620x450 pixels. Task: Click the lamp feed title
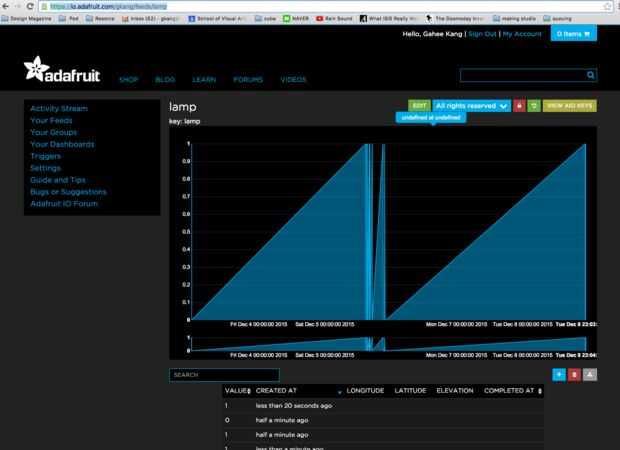click(183, 107)
